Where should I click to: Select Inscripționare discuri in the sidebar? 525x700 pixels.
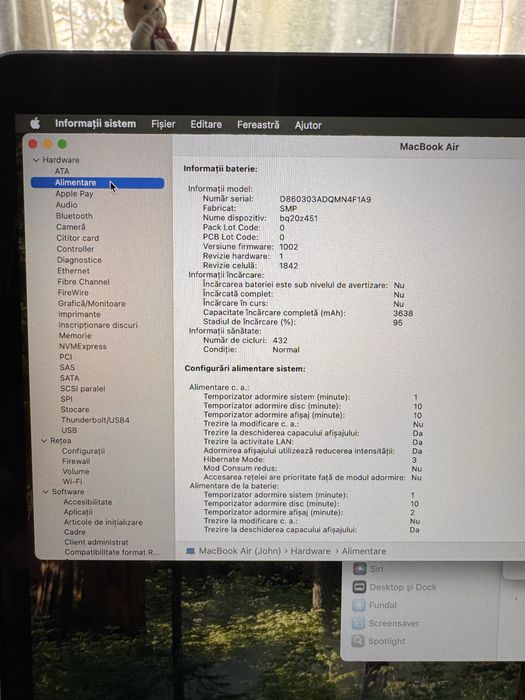pyautogui.click(x=98, y=325)
